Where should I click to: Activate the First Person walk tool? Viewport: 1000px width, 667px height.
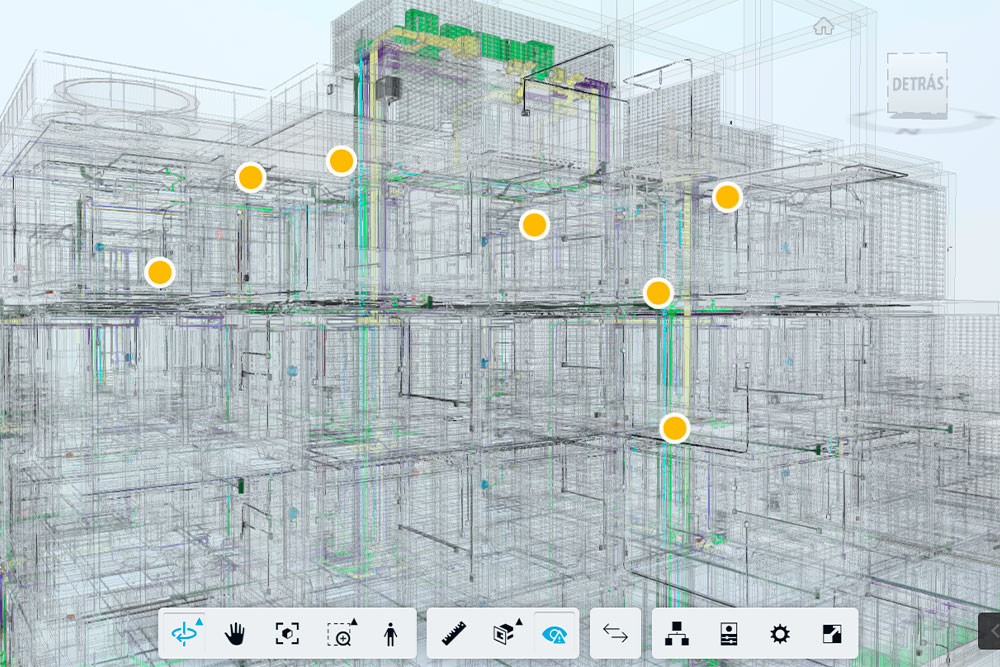[390, 634]
